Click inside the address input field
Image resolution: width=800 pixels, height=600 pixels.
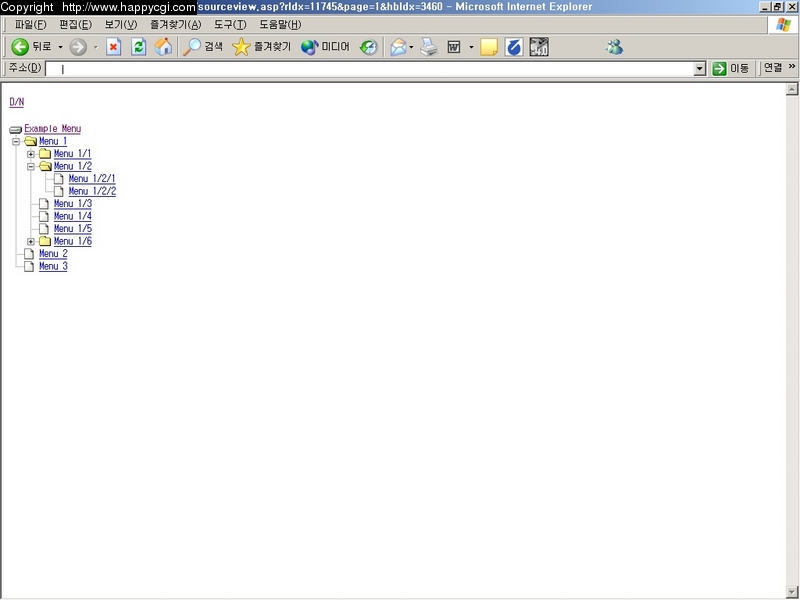click(x=370, y=68)
